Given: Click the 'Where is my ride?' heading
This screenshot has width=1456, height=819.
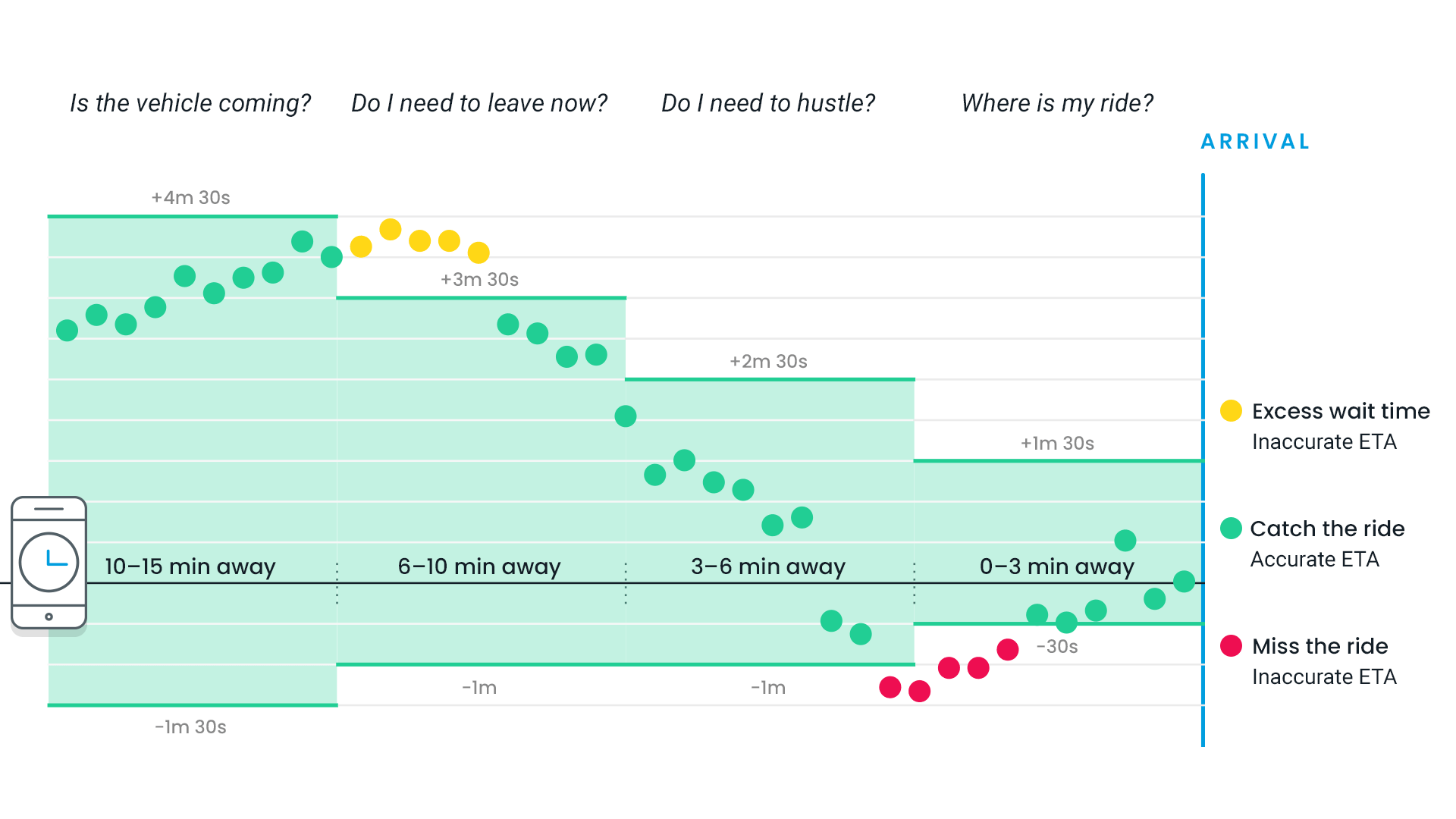Looking at the screenshot, I should [1057, 103].
